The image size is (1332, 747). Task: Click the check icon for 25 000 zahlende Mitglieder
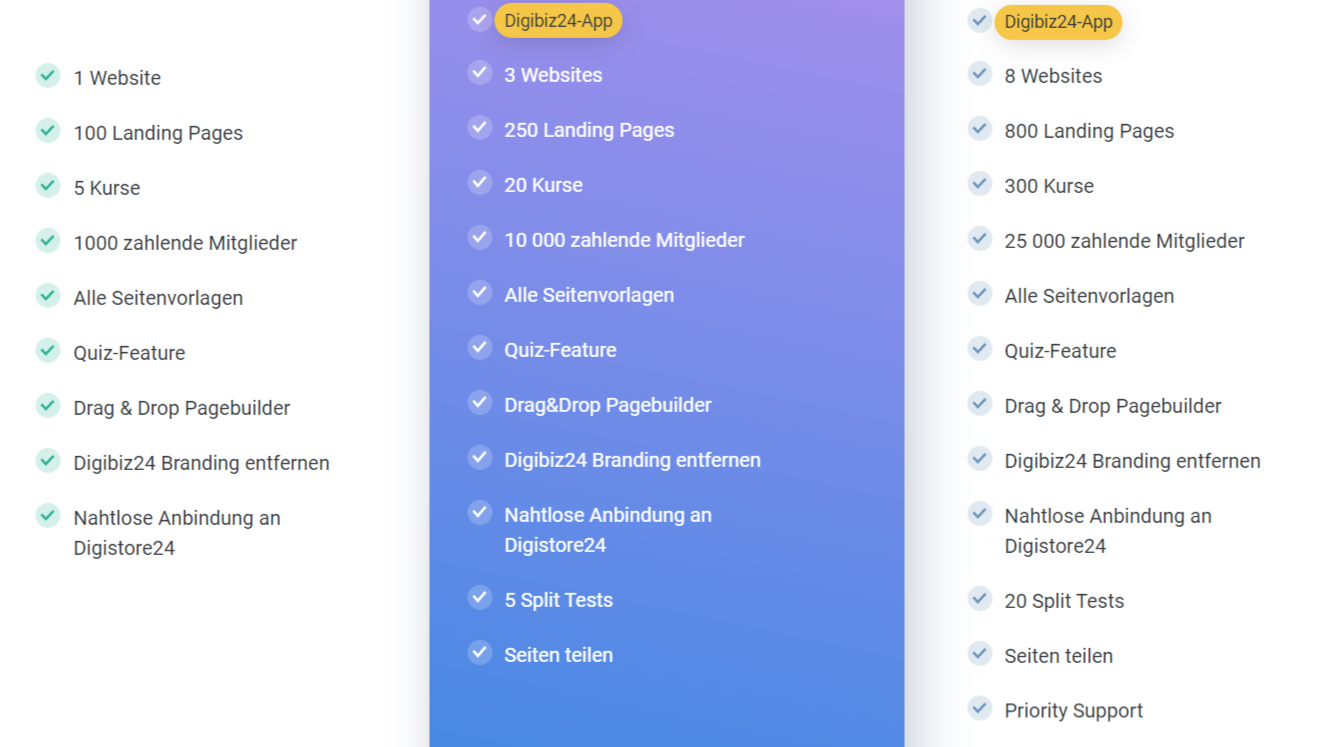pos(980,238)
